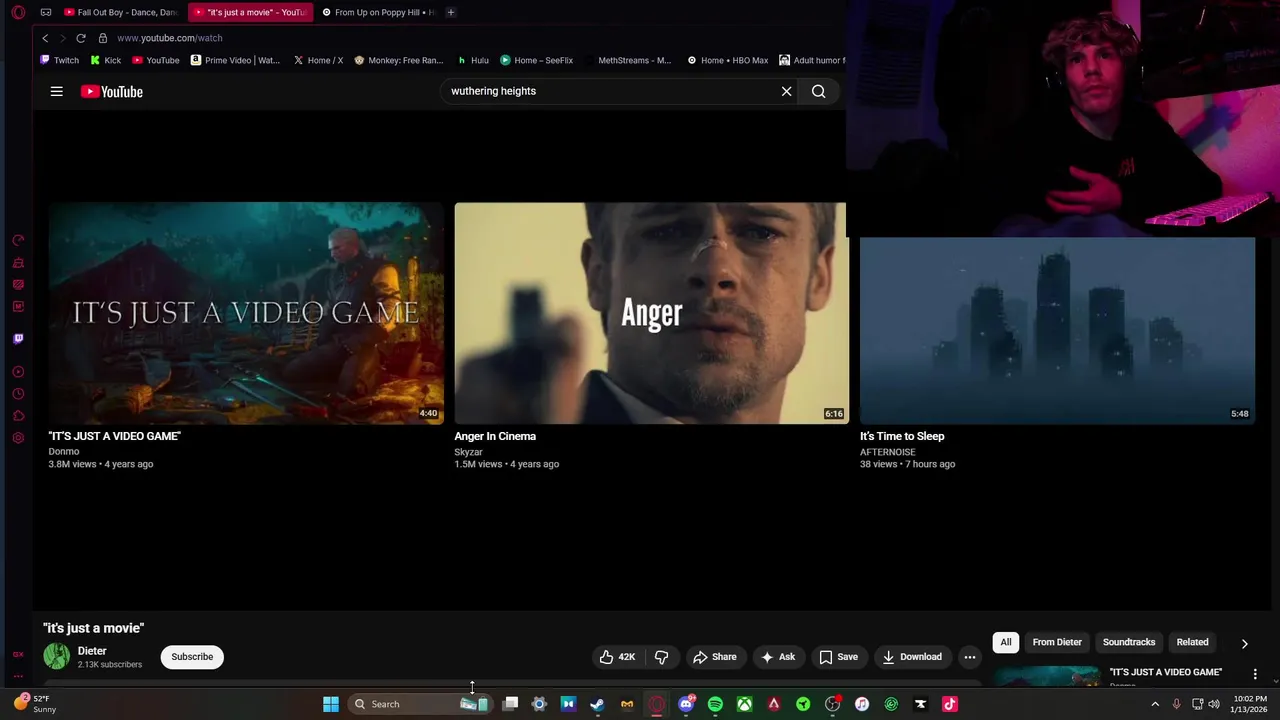Open the Windows Start menu
This screenshot has height=720, width=1280.
point(331,704)
